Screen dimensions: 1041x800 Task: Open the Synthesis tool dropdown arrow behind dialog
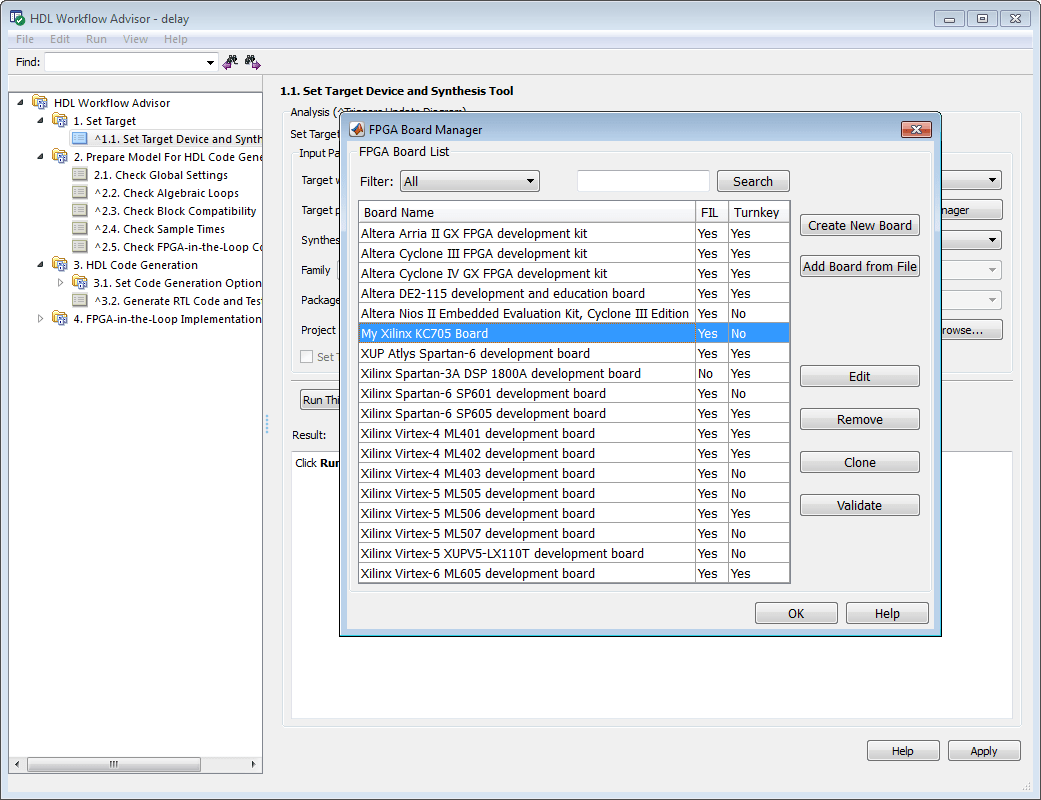pyautogui.click(x=992, y=240)
